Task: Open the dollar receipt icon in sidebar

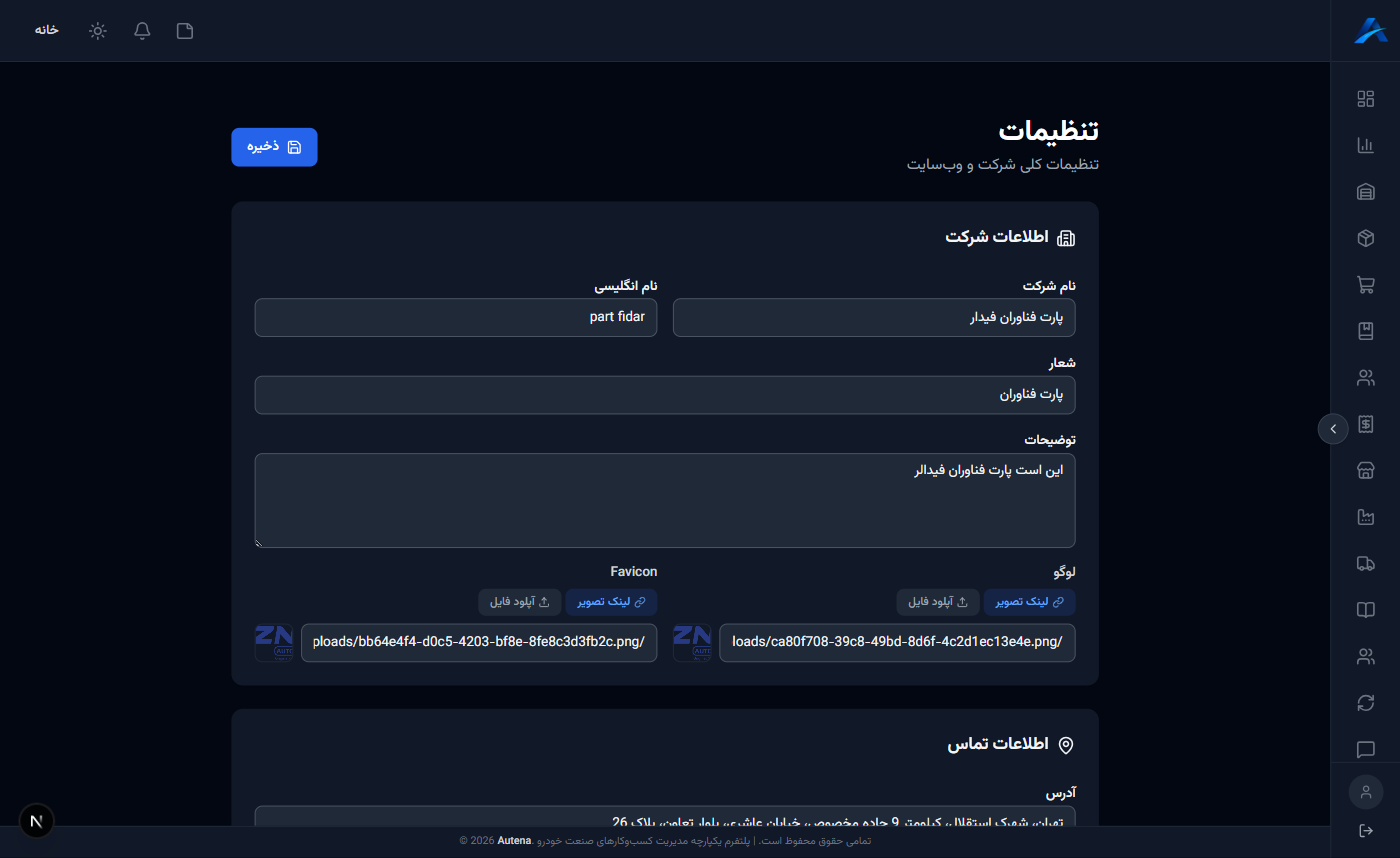Action: pyautogui.click(x=1365, y=424)
